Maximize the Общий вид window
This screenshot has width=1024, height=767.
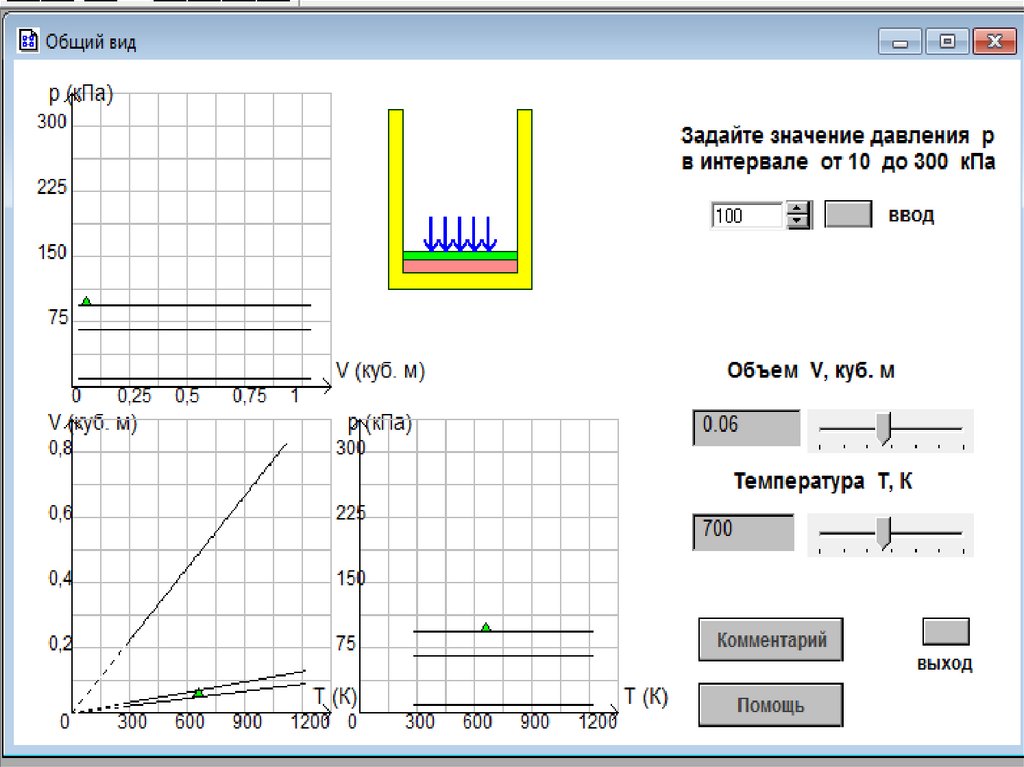click(x=947, y=41)
